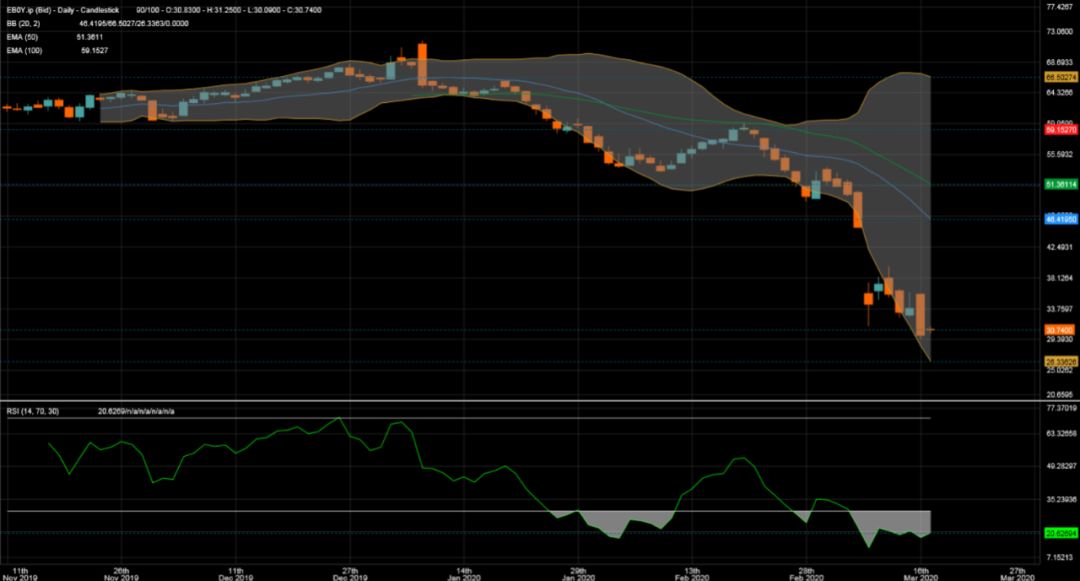Click the blue 46.41950 price tag

click(1060, 217)
